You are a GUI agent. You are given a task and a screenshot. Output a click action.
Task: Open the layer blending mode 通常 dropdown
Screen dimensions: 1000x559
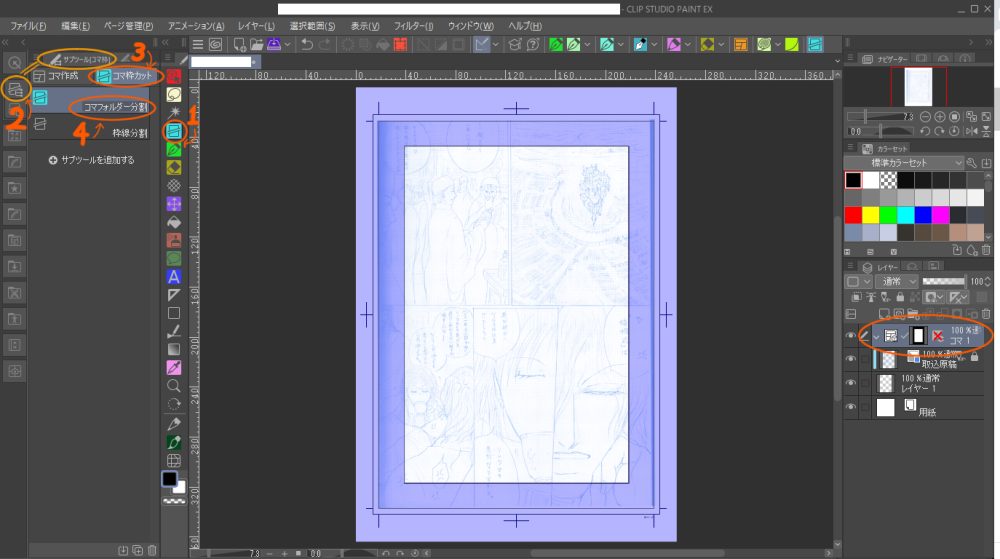tap(896, 282)
